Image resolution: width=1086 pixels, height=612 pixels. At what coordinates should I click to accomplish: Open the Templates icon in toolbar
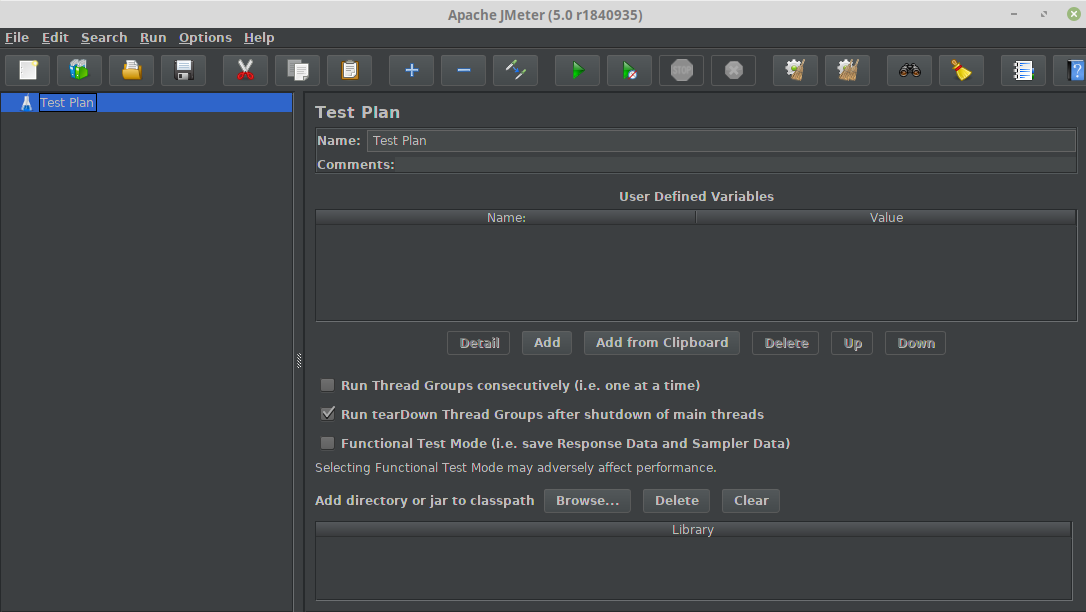click(x=80, y=71)
